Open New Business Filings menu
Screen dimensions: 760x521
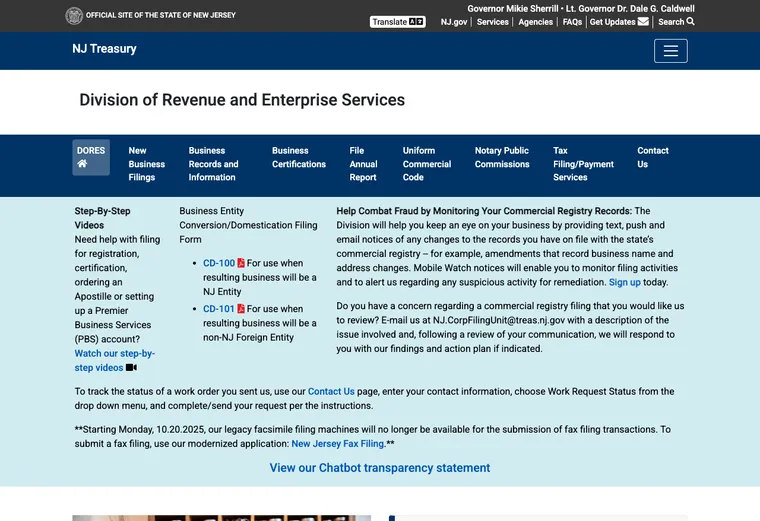pyautogui.click(x=146, y=164)
